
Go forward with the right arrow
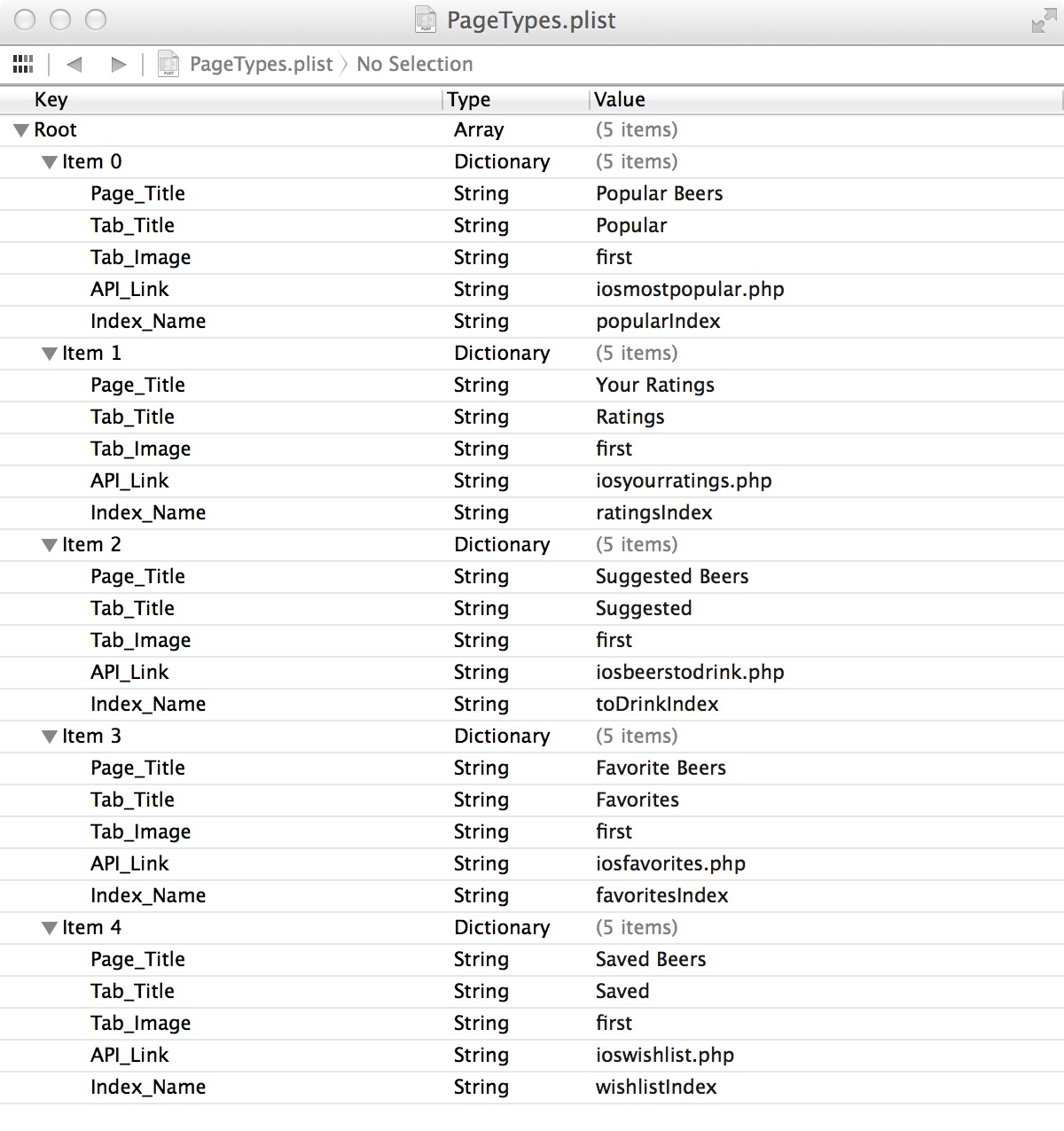click(x=118, y=64)
